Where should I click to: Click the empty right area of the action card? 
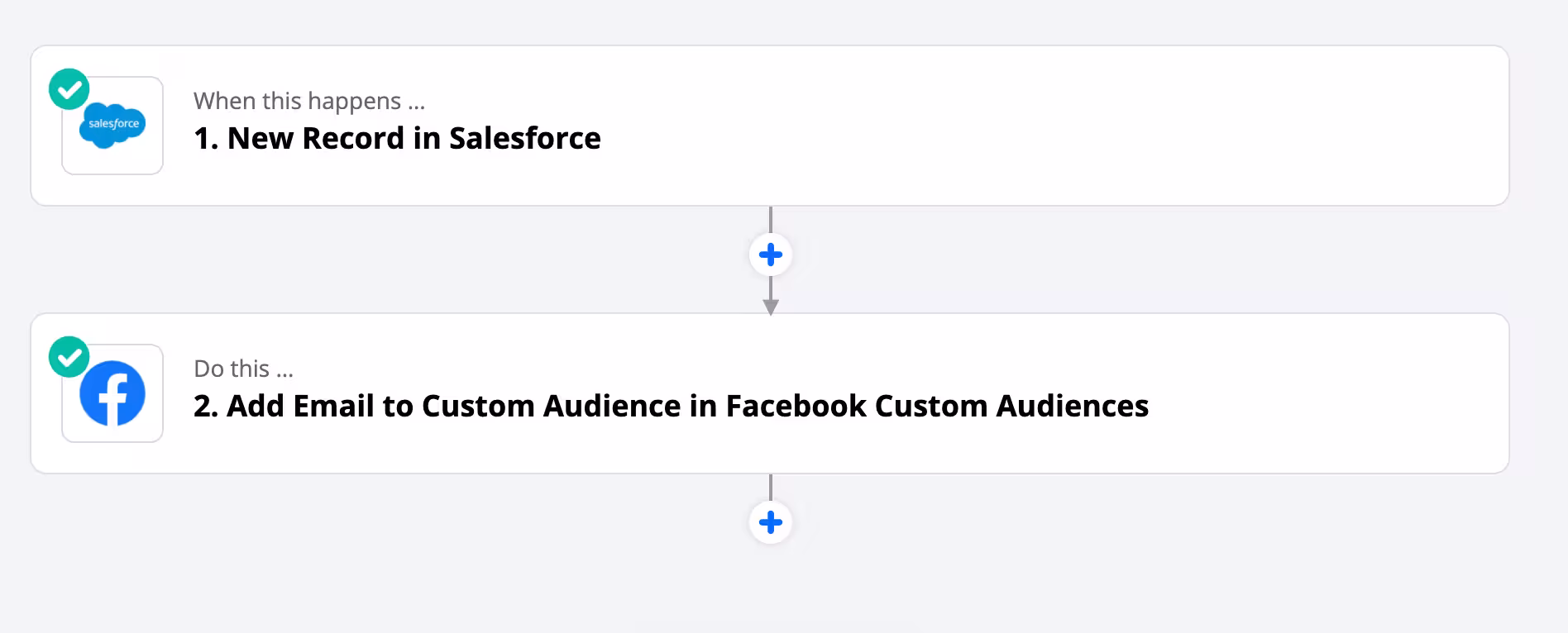pyautogui.click(x=1323, y=393)
